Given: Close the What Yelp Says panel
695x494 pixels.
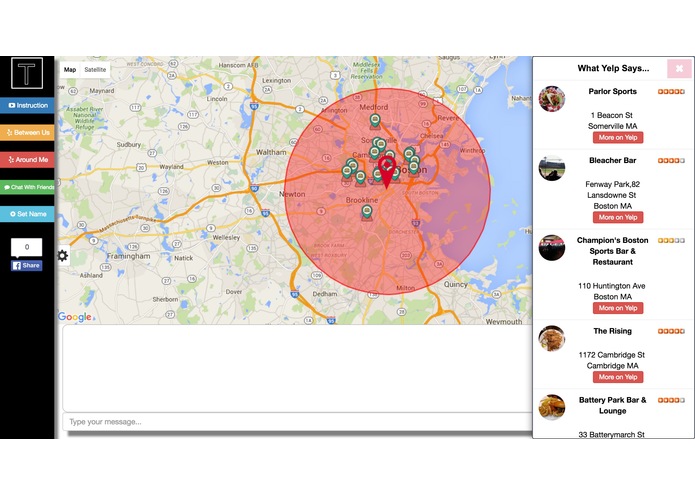Looking at the screenshot, I should pos(679,69).
